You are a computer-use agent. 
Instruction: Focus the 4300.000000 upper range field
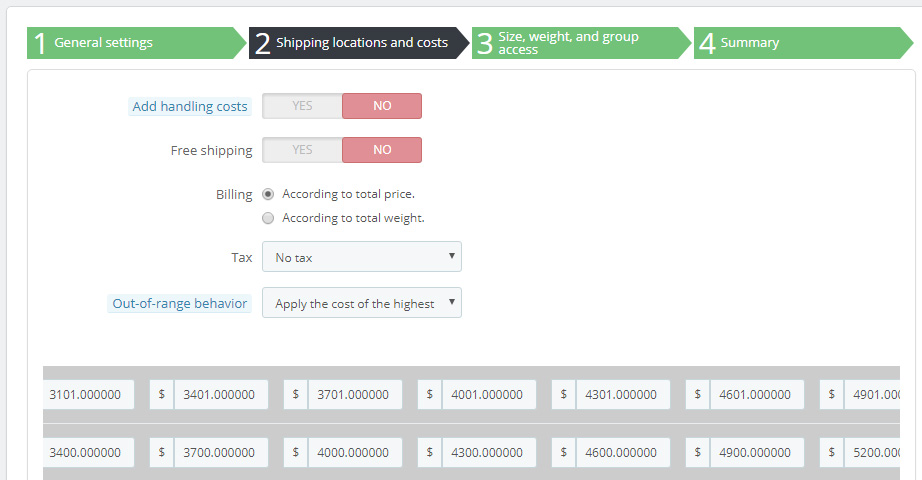pos(489,452)
